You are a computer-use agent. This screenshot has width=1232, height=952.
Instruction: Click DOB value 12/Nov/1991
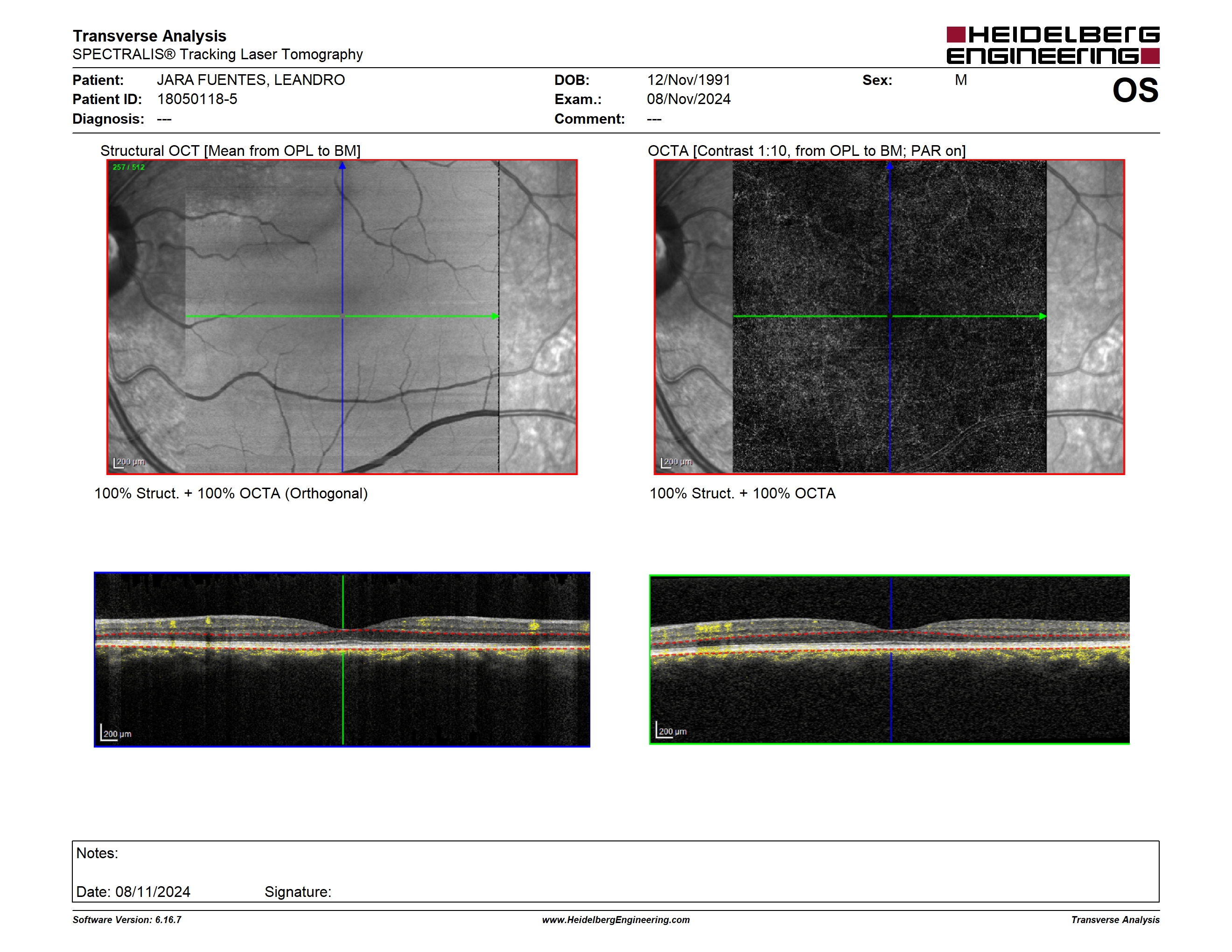(688, 80)
